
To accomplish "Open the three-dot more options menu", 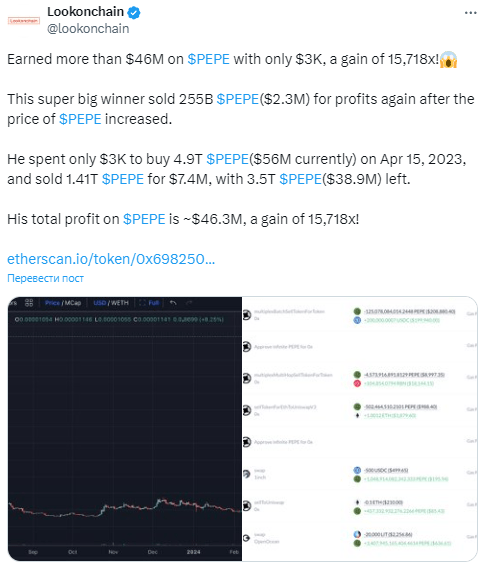I will (x=470, y=13).
